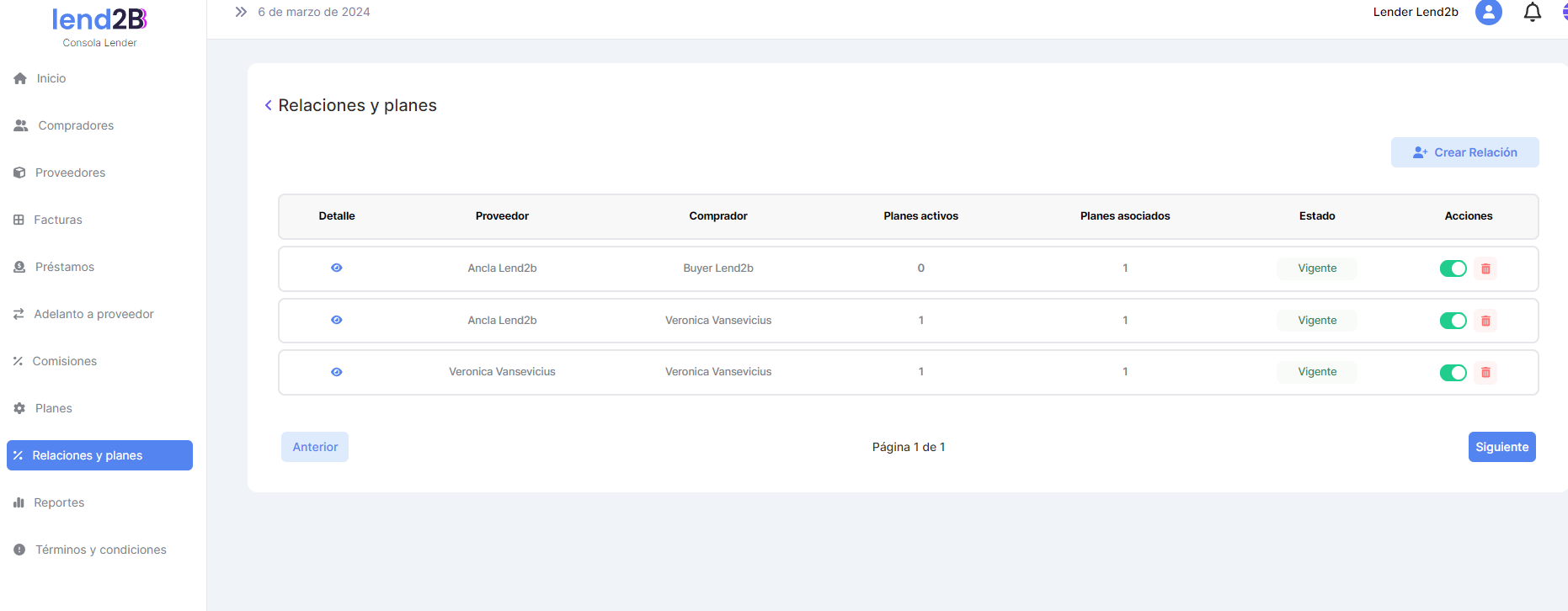Open Adelanto a proveedor menu item
Viewport: 1568px width, 611px height.
coord(93,314)
